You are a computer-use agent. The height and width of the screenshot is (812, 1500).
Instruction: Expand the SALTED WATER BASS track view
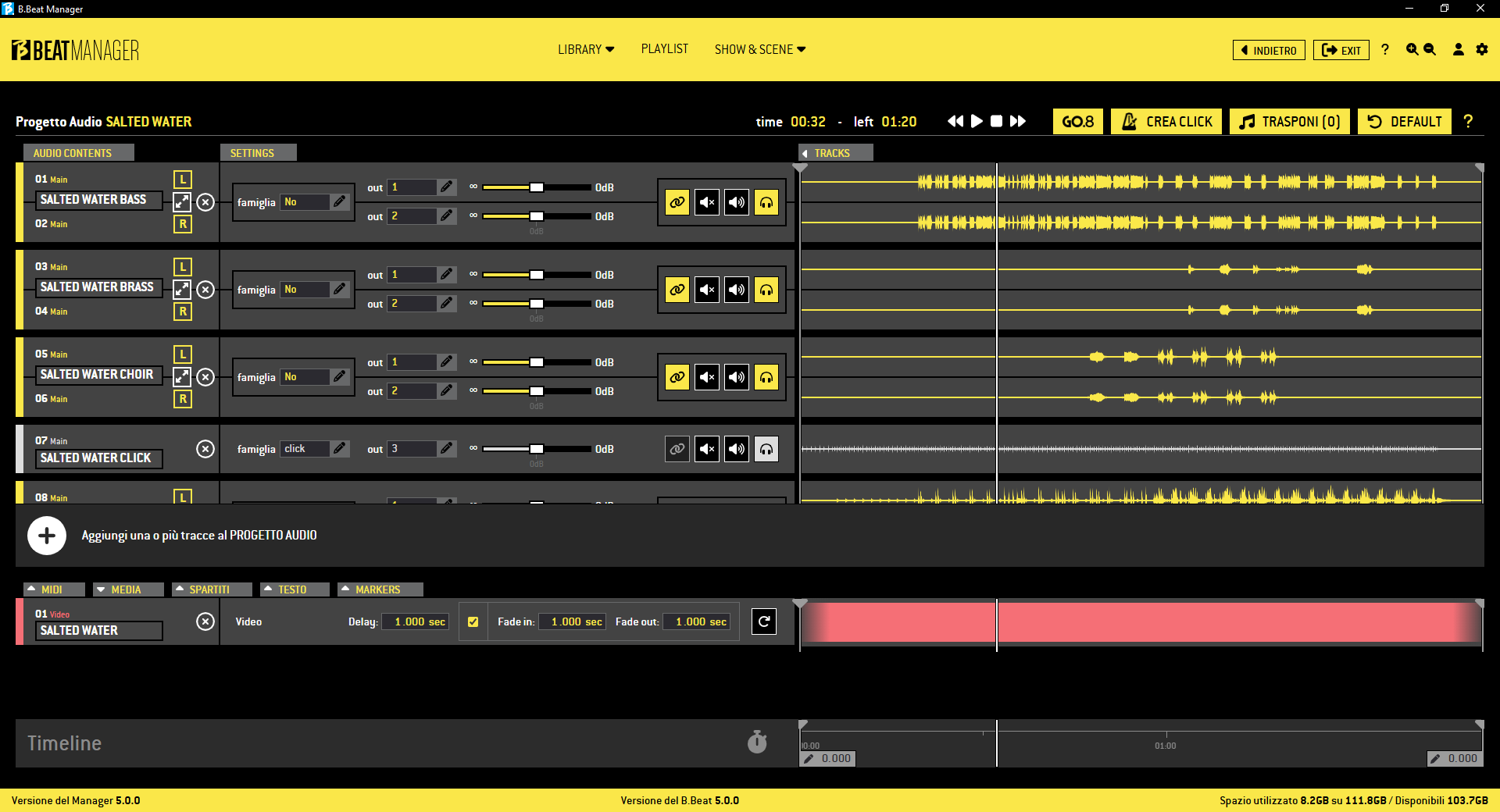(182, 201)
